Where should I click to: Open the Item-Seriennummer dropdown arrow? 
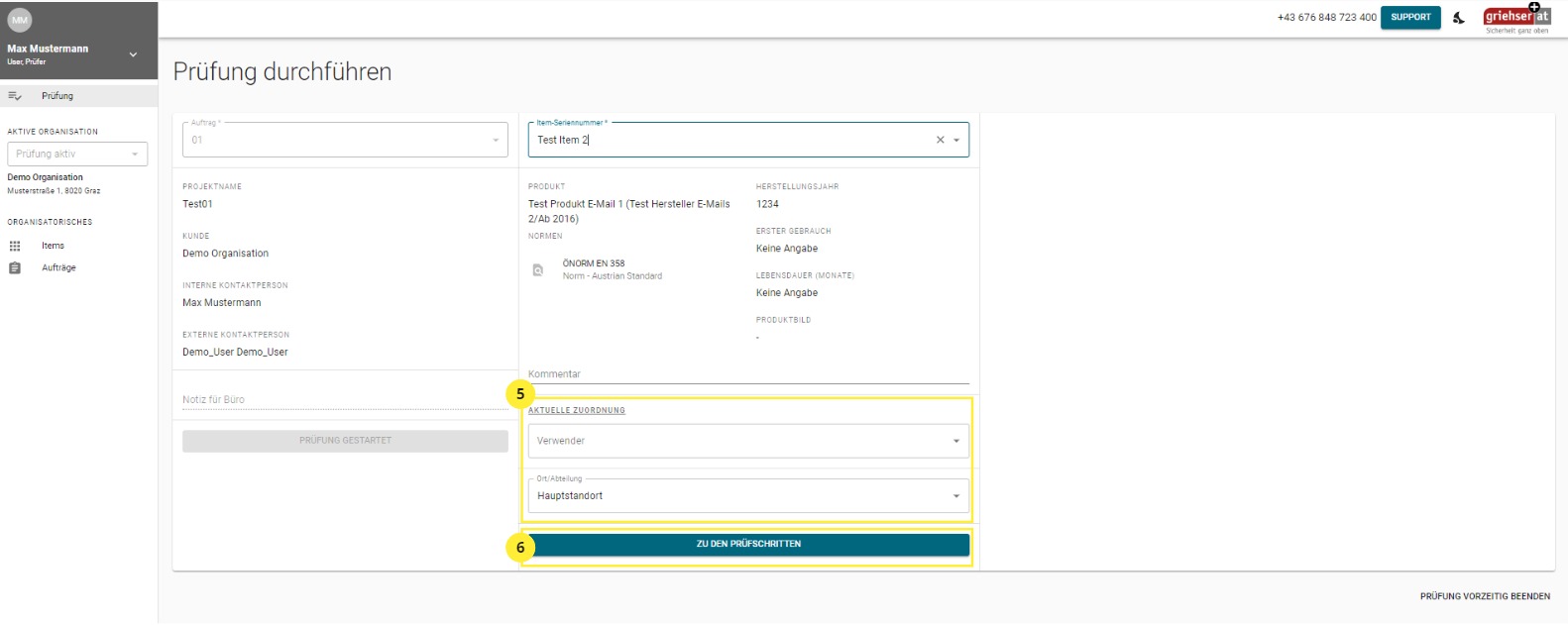tap(956, 140)
